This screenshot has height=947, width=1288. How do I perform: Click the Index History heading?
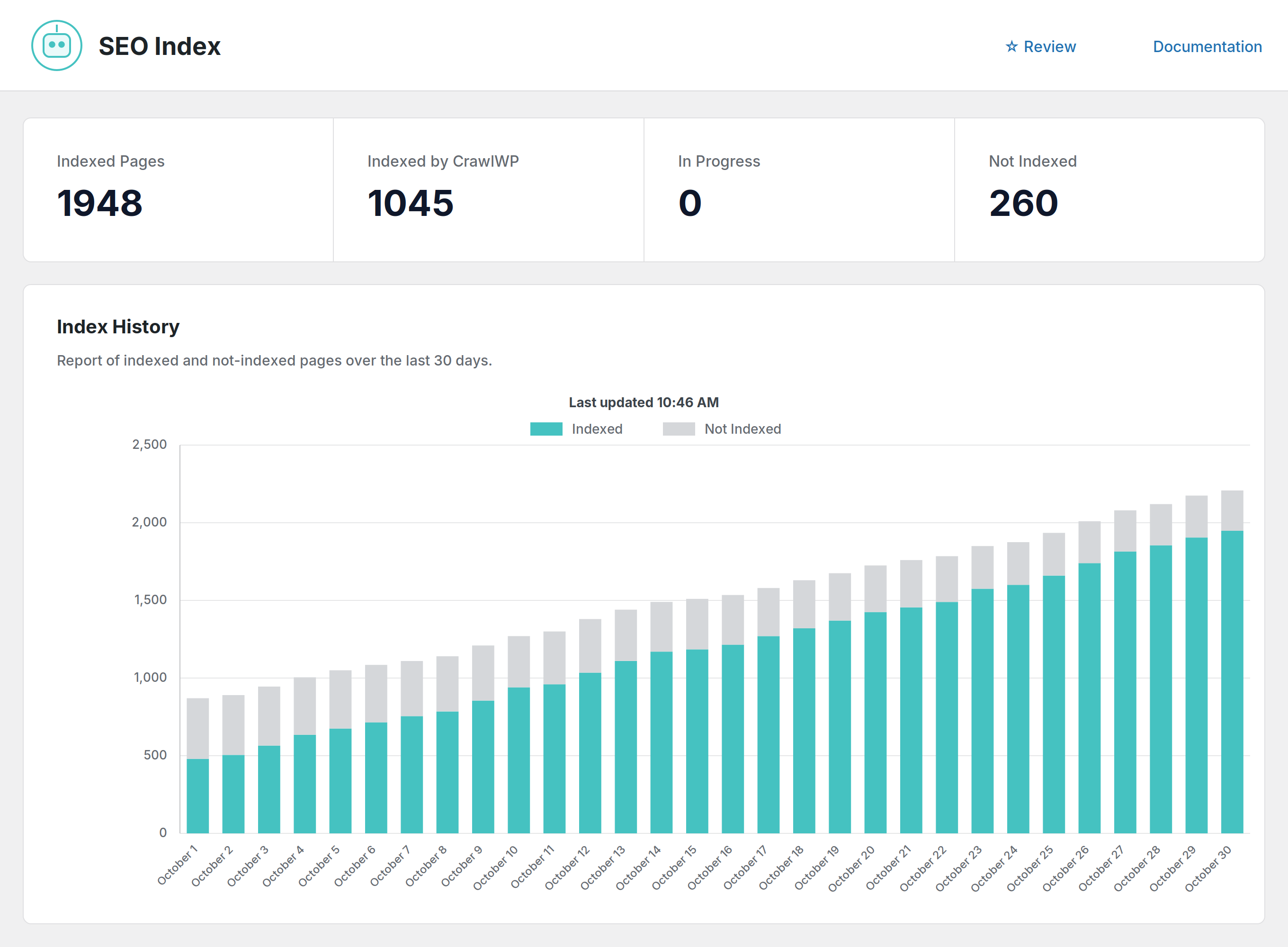(118, 327)
